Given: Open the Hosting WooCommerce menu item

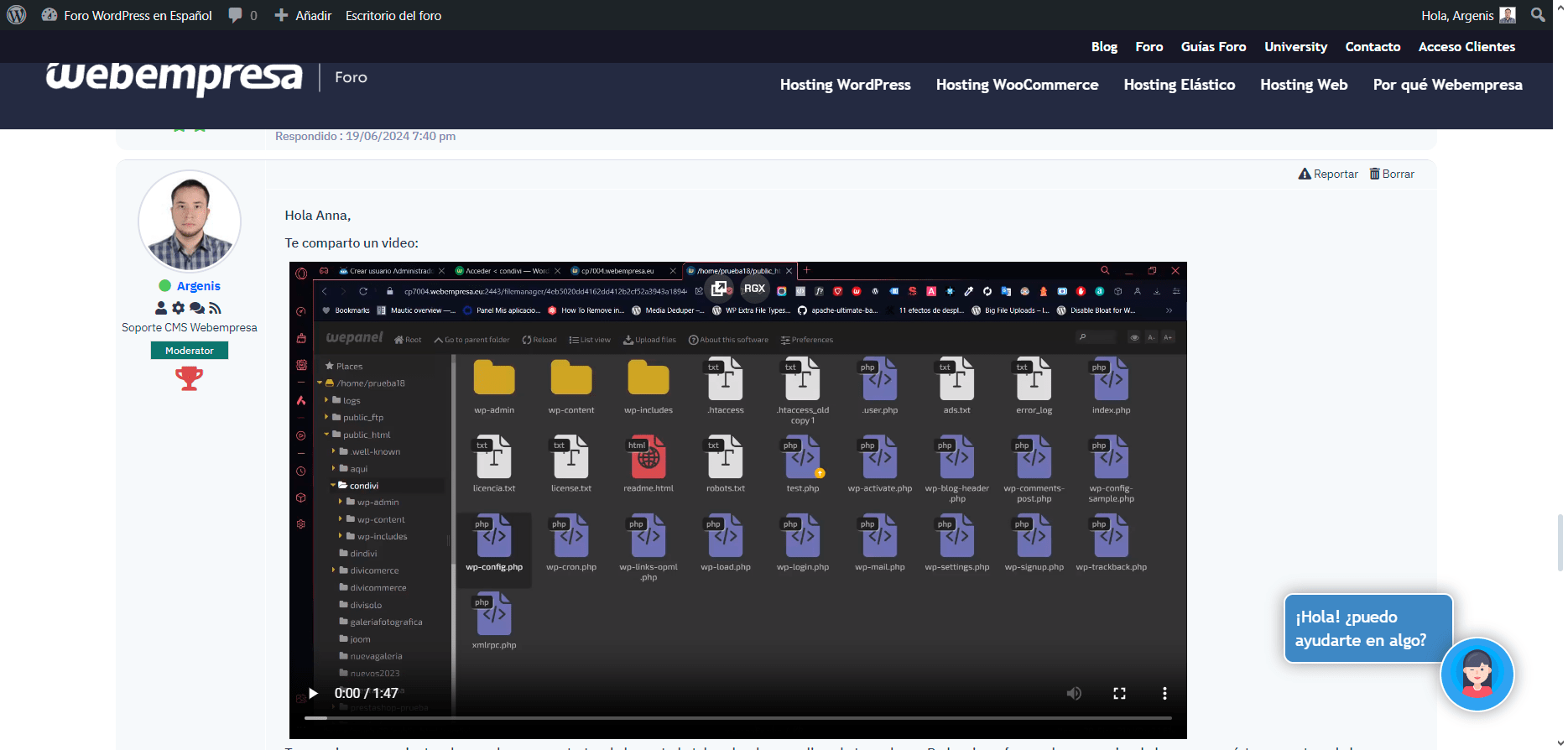Looking at the screenshot, I should [x=1017, y=85].
